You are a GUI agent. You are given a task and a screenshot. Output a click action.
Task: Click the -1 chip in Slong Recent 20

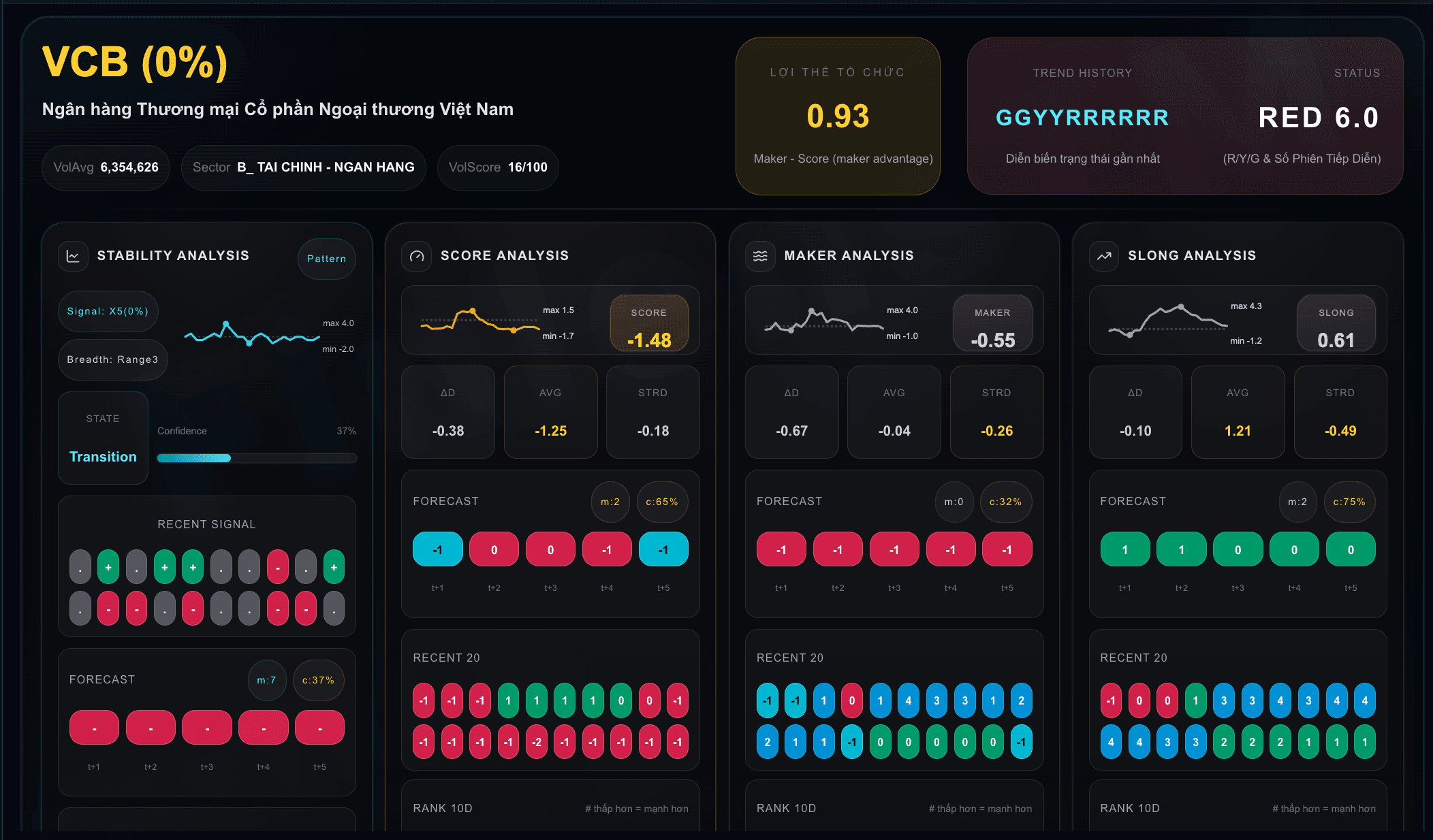(x=1112, y=700)
